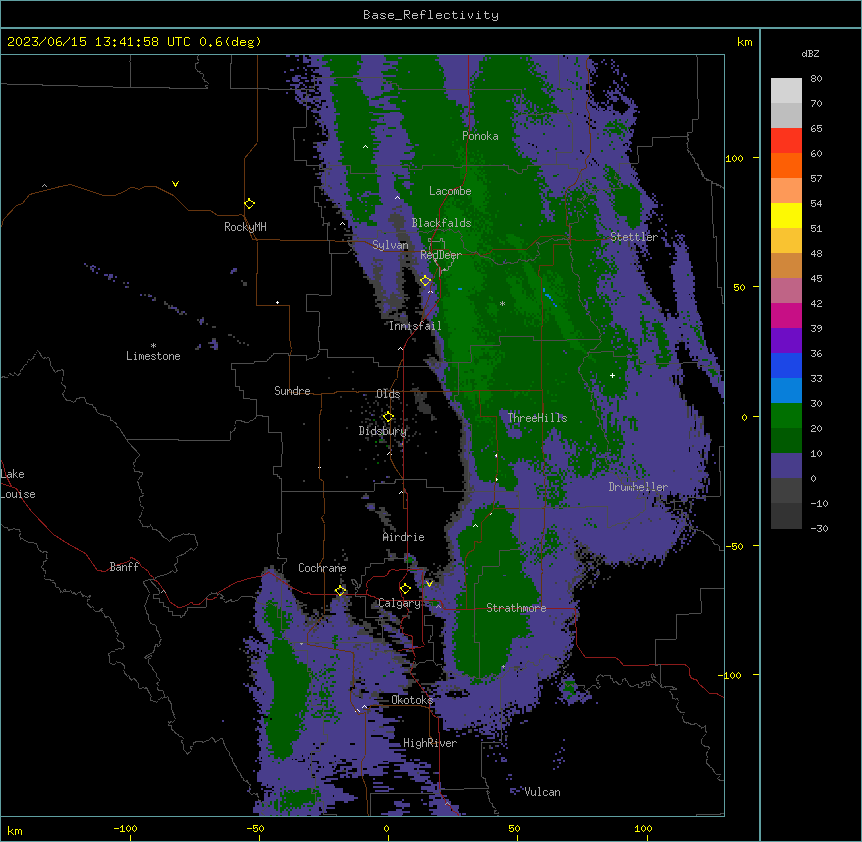
Task: Click the yellow station marker near Red Deer
Action: [x=426, y=281]
